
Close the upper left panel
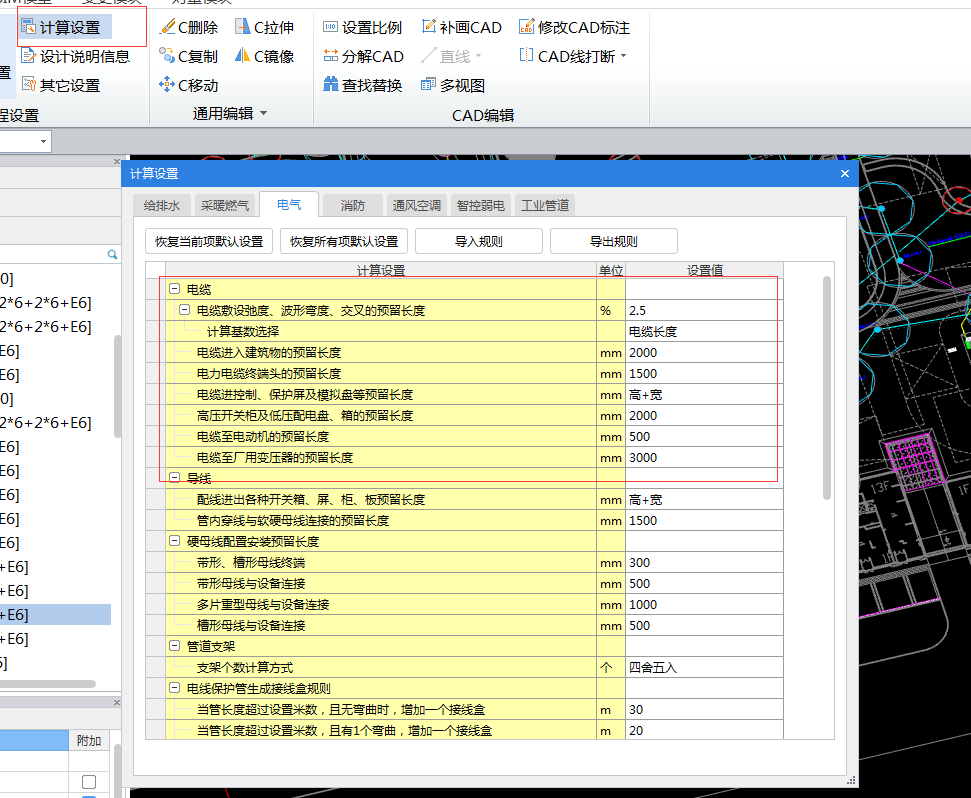(x=116, y=162)
